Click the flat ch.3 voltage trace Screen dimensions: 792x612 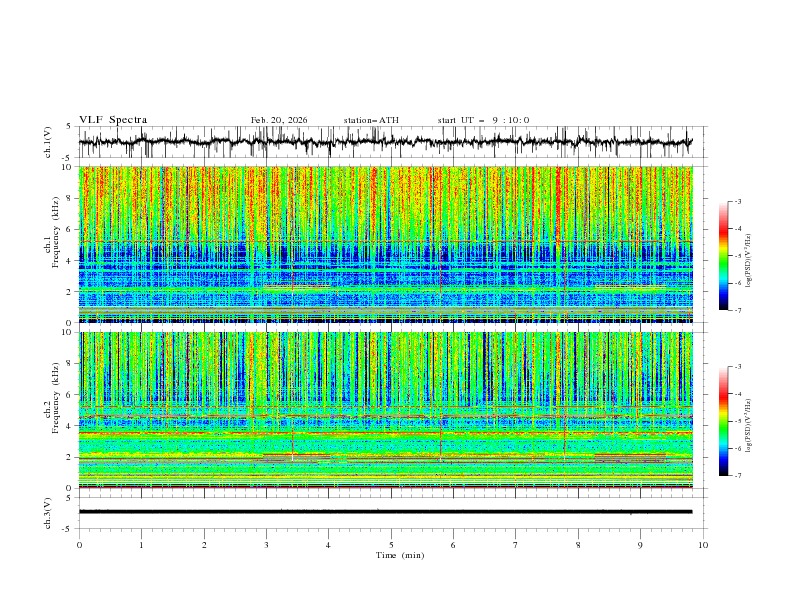(x=385, y=512)
